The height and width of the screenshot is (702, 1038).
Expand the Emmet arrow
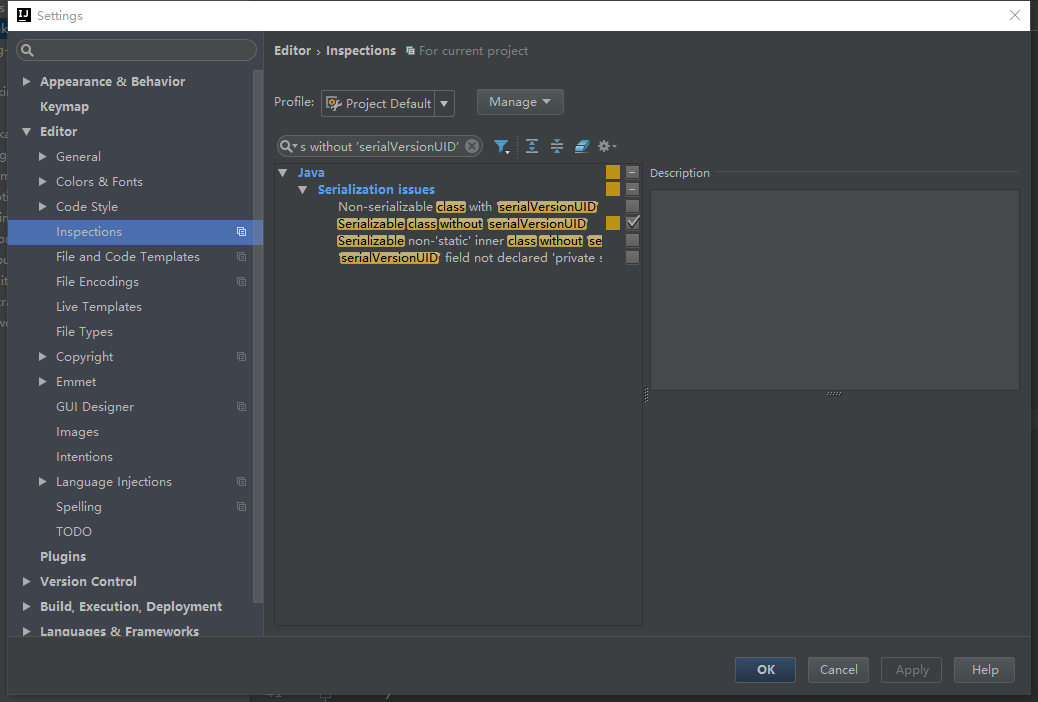pyautogui.click(x=42, y=381)
